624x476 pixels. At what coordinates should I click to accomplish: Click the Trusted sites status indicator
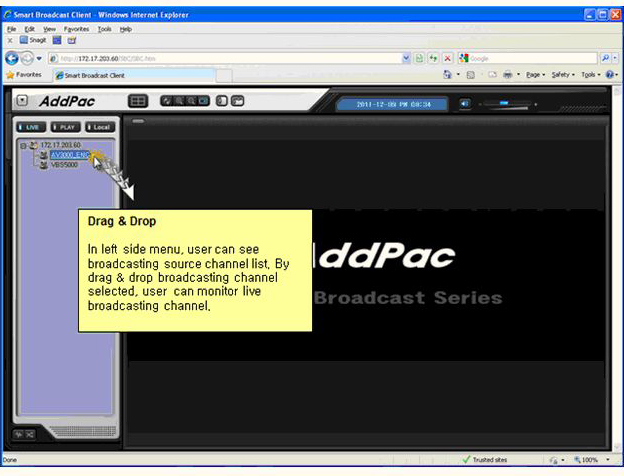pos(485,460)
